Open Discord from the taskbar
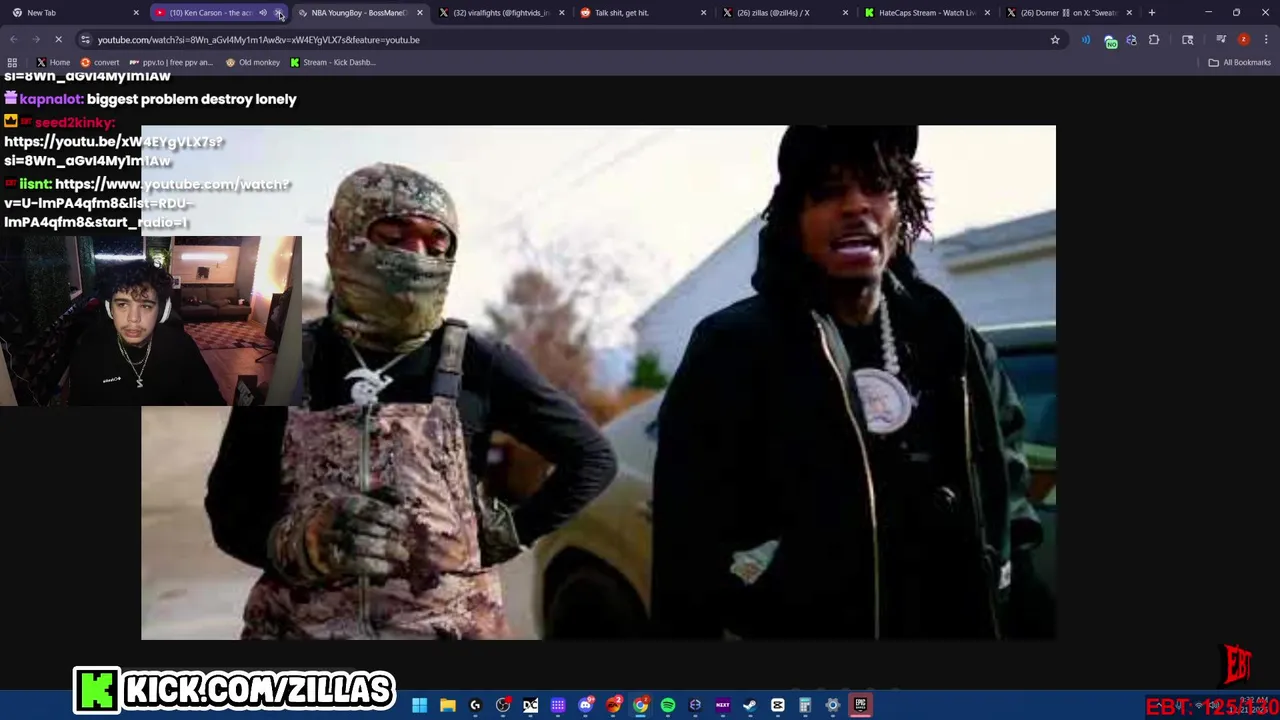The image size is (1280, 720). (586, 705)
